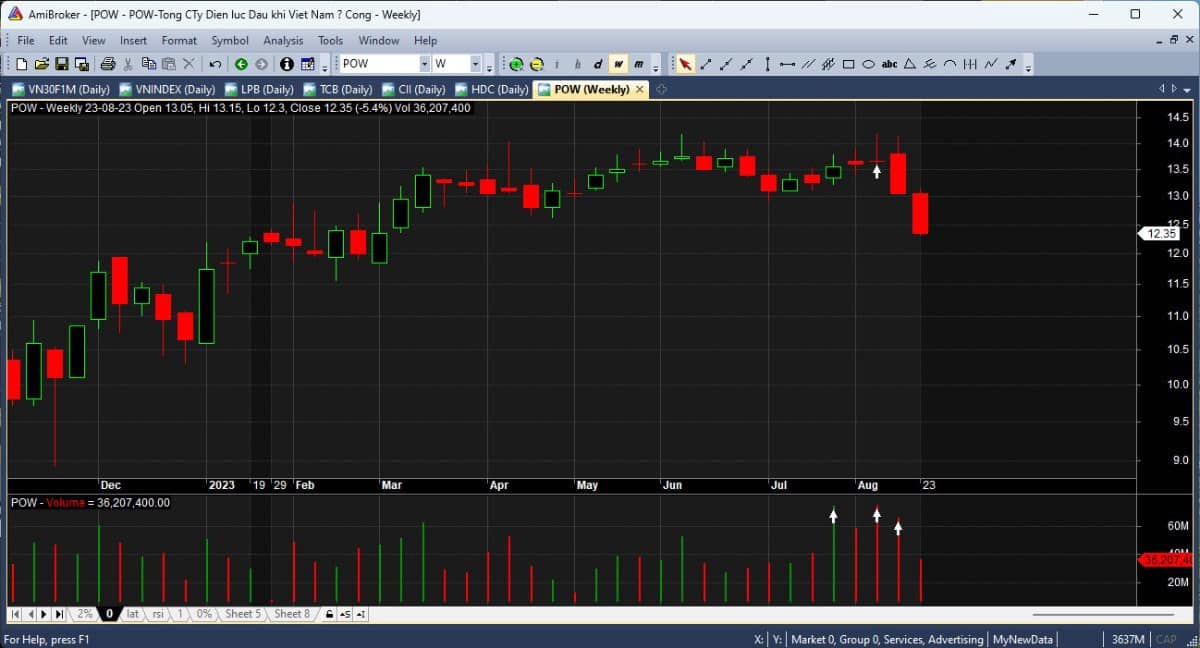This screenshot has height=648, width=1200.
Task: Go back with the green left arrow
Action: tap(242, 64)
